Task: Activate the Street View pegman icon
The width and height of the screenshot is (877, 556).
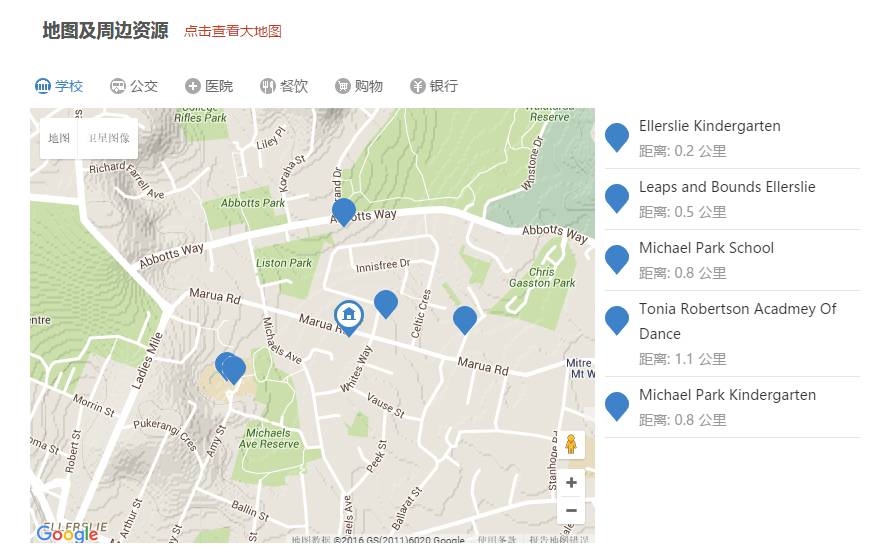Action: 571,445
